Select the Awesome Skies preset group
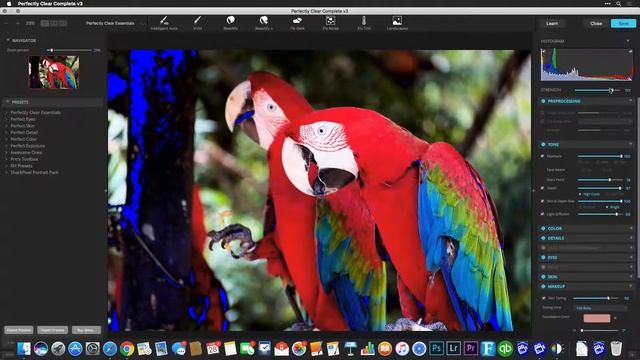 tap(26, 152)
